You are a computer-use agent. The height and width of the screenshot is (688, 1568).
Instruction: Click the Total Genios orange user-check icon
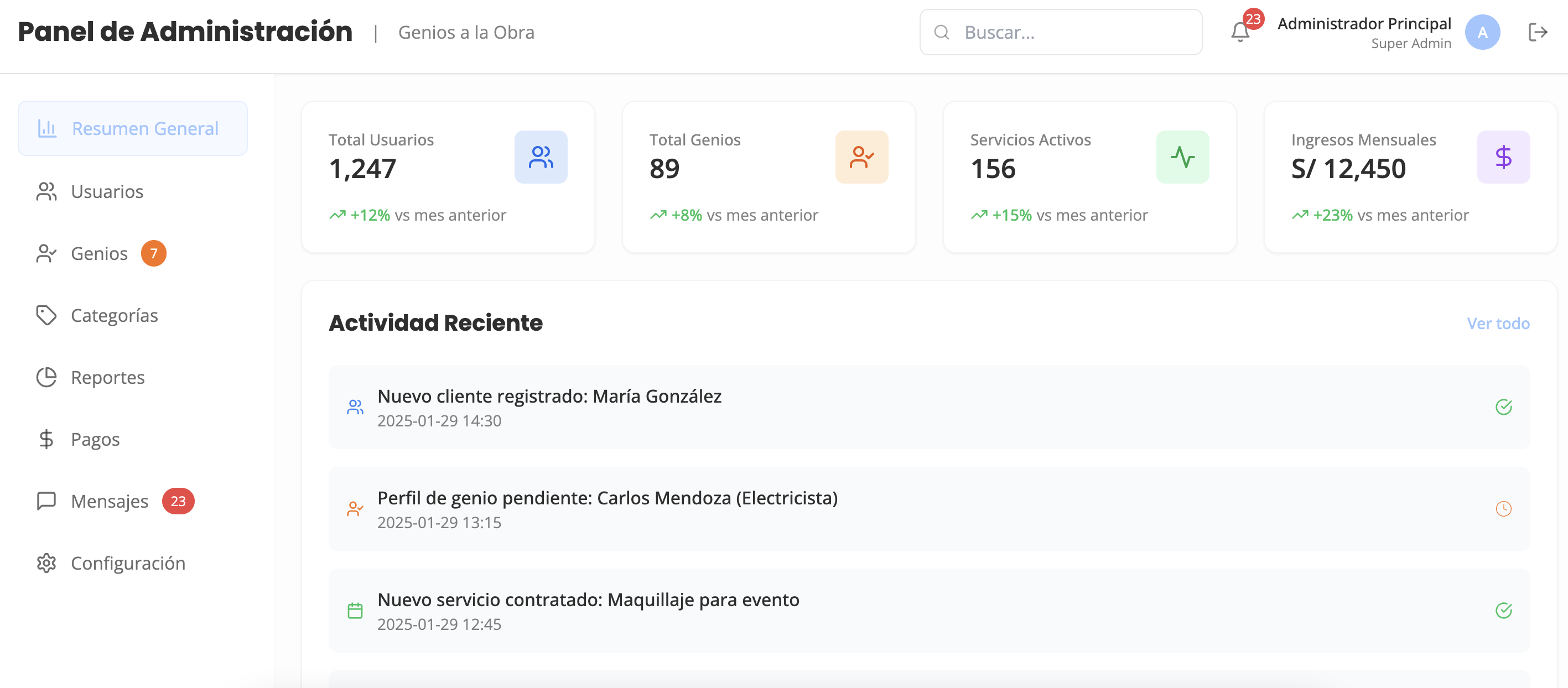(861, 157)
